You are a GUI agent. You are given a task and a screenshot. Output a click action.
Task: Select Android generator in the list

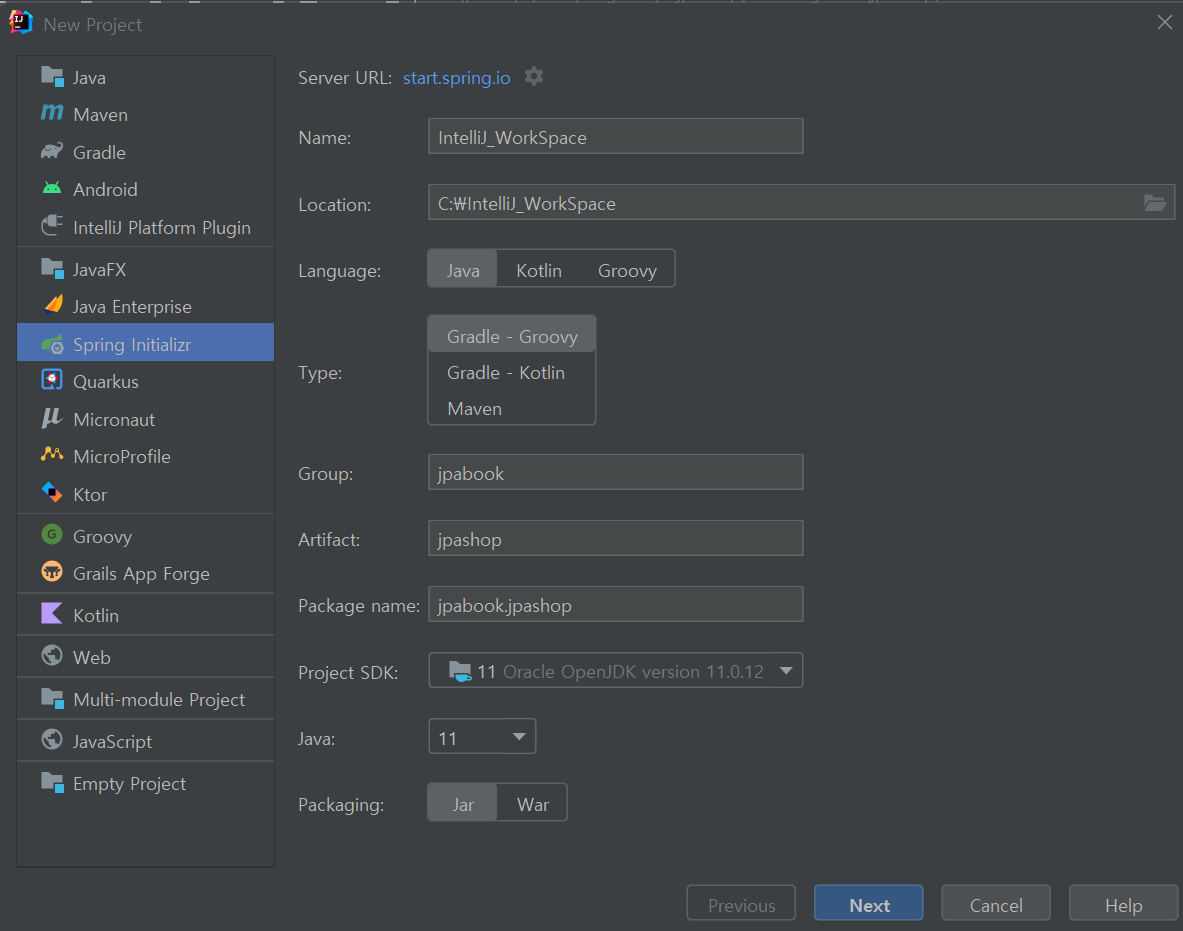(x=146, y=189)
